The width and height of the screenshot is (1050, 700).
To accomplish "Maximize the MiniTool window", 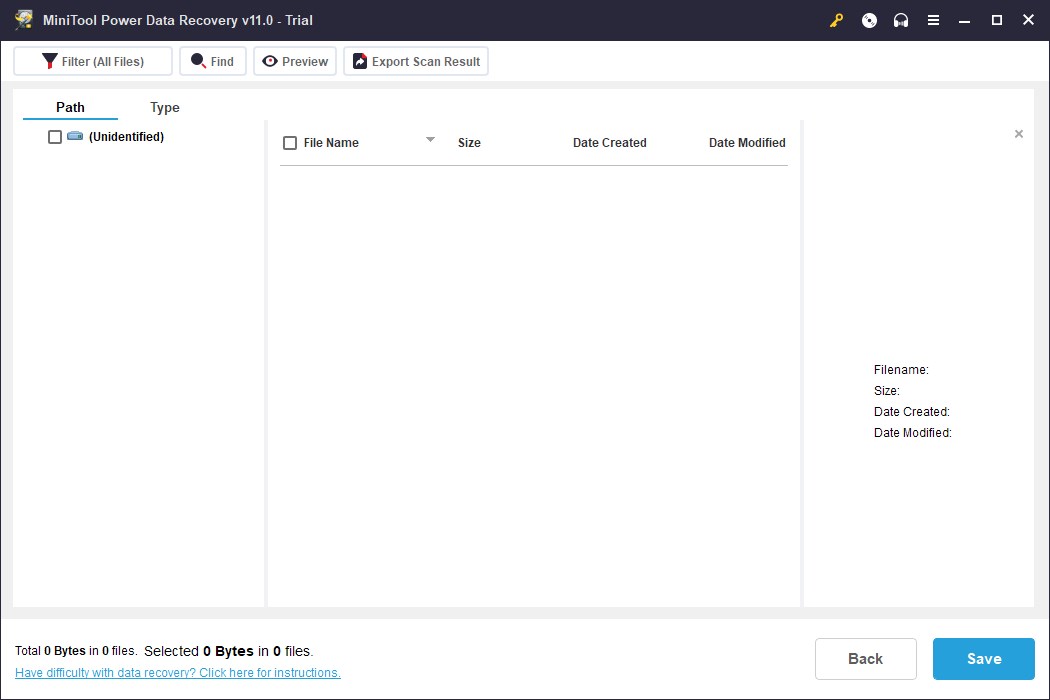I will click(x=996, y=20).
